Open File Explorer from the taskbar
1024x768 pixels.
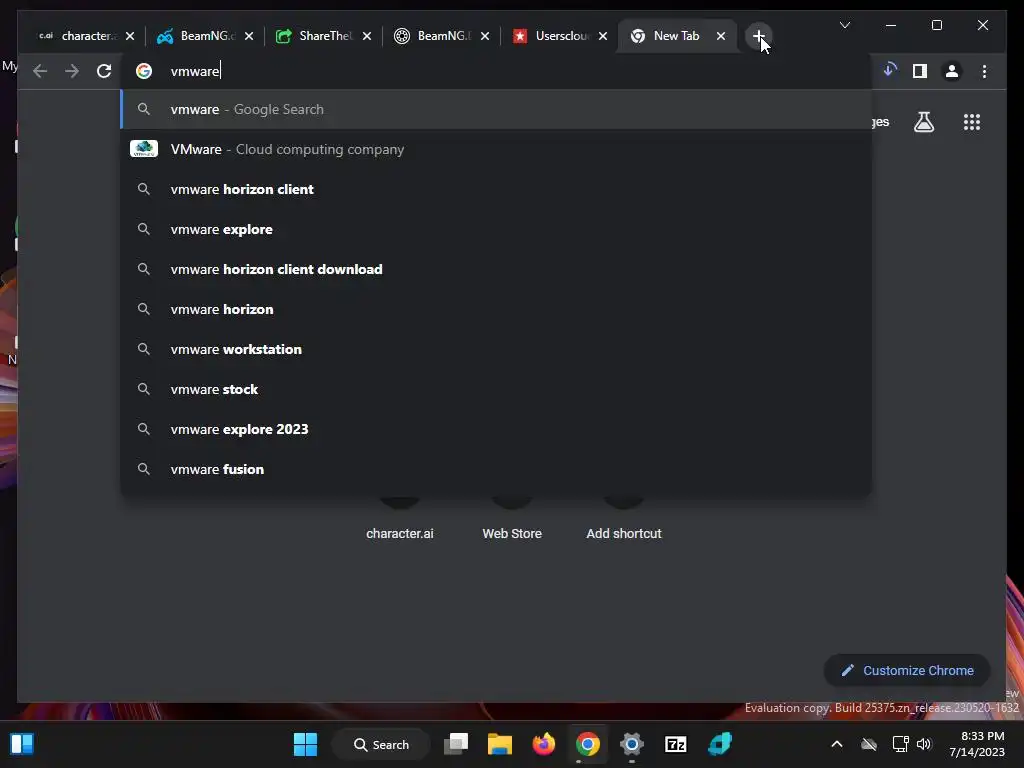click(500, 744)
